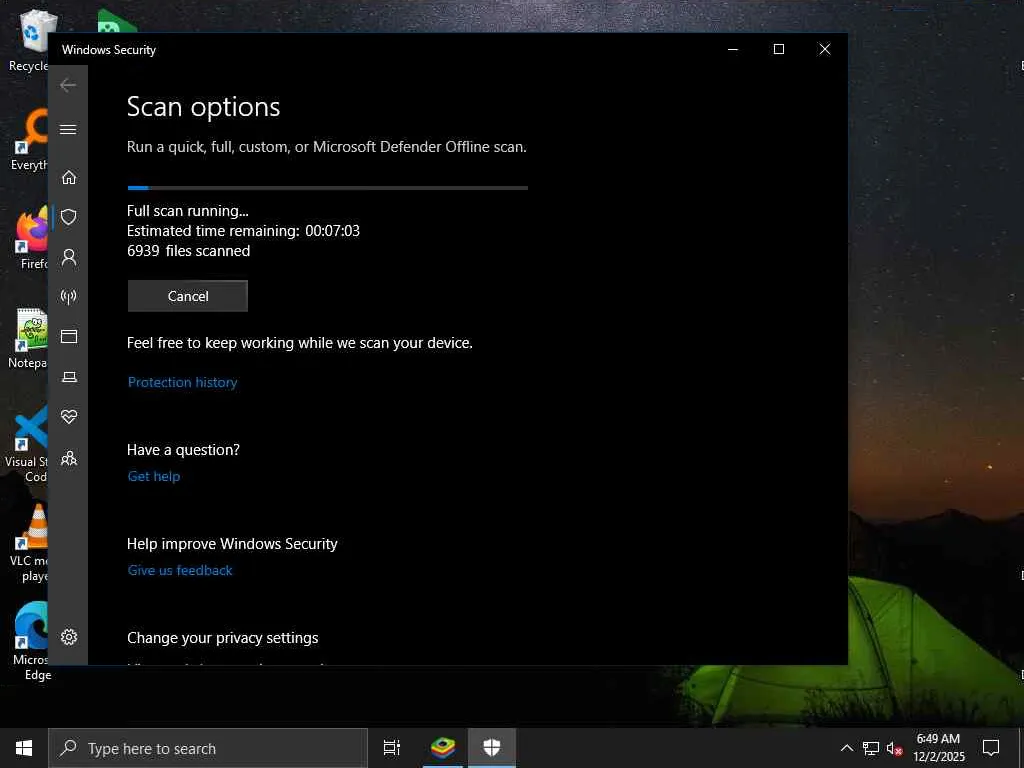Open Virus & threat protection shield icon
Image resolution: width=1024 pixels, height=768 pixels.
(69, 217)
